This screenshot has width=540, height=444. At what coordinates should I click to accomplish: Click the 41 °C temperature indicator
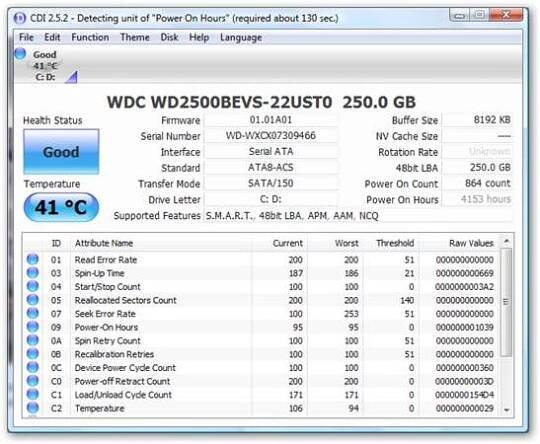click(x=61, y=207)
